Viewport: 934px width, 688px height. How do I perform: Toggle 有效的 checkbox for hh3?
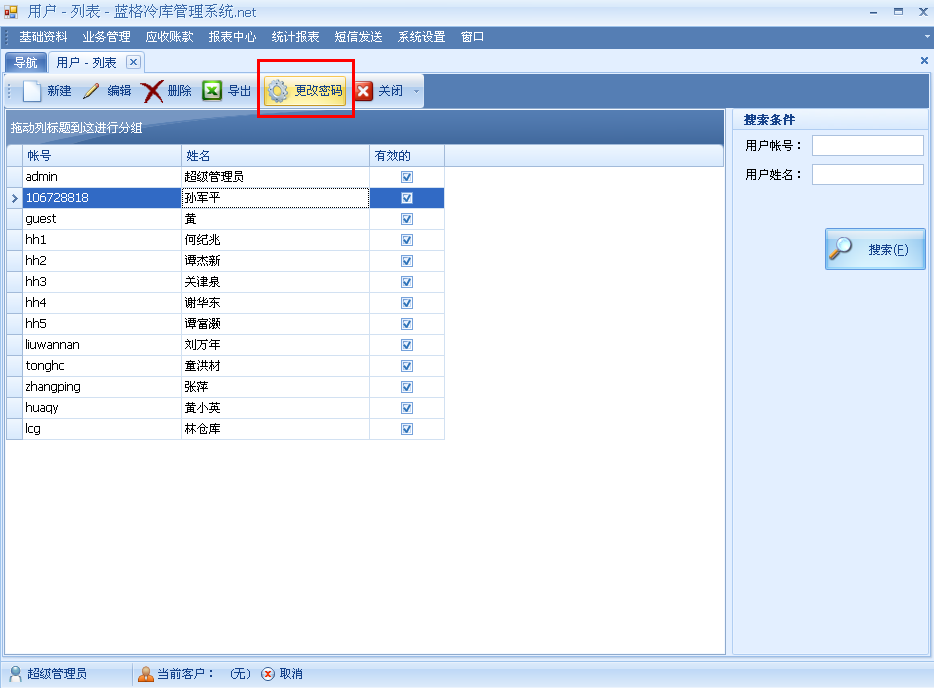tap(407, 282)
